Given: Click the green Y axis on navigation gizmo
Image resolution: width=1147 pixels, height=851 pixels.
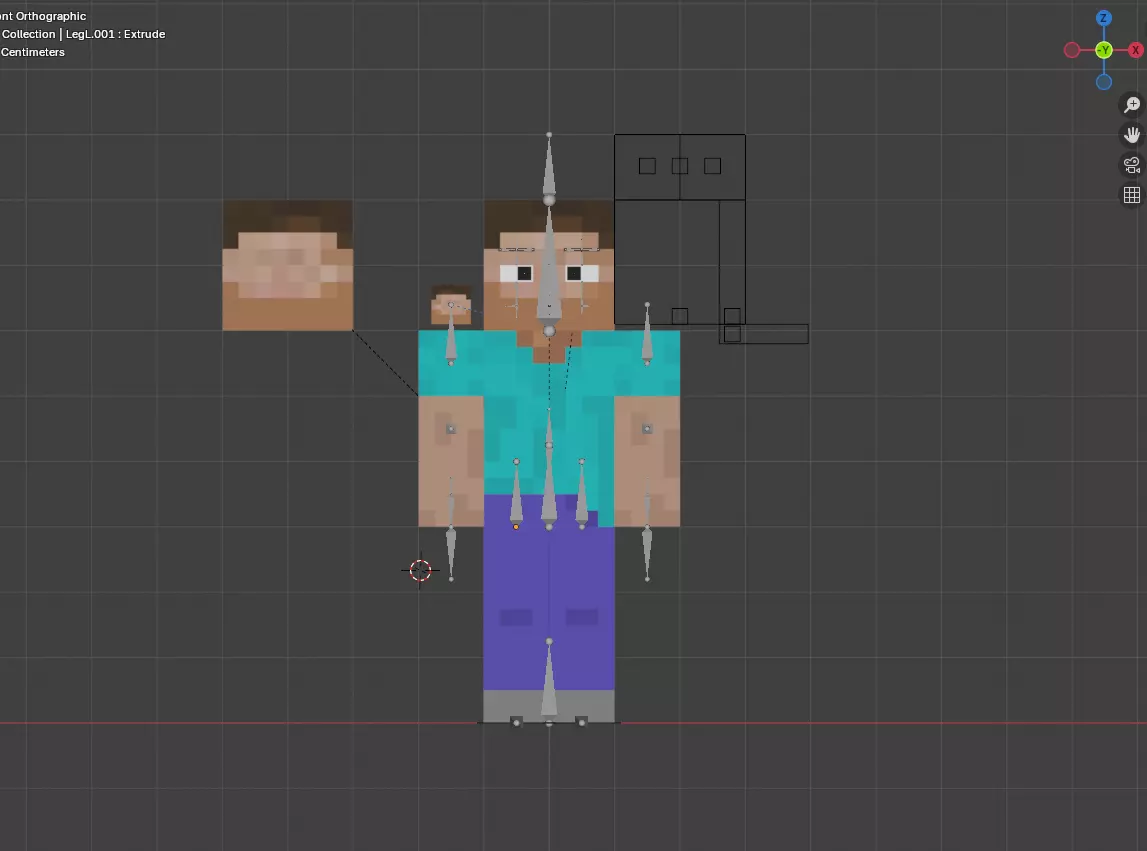Looking at the screenshot, I should (1104, 50).
